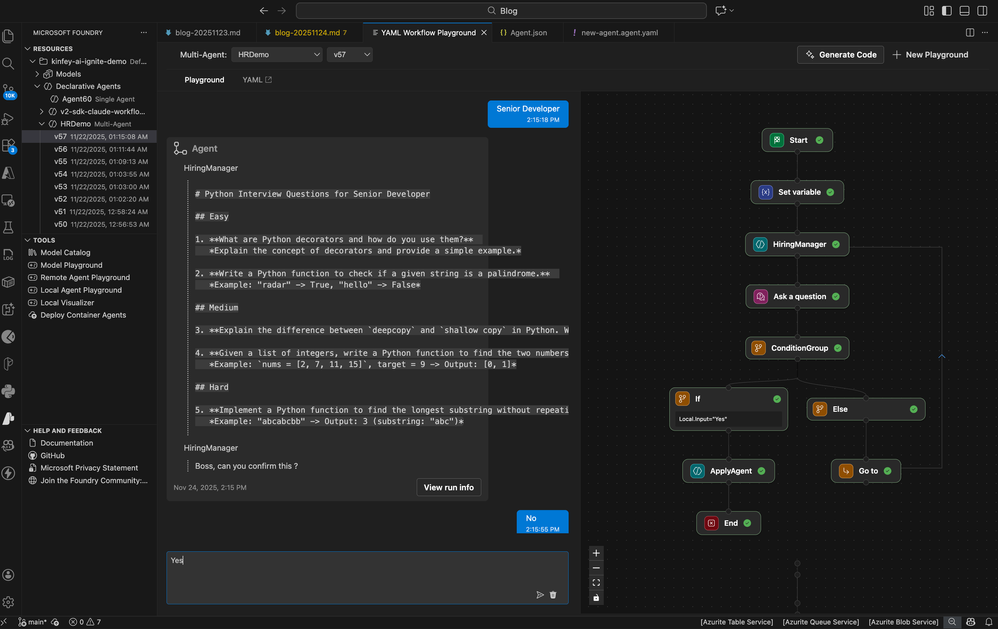Open the Explorer view in activity bar

pos(8,36)
